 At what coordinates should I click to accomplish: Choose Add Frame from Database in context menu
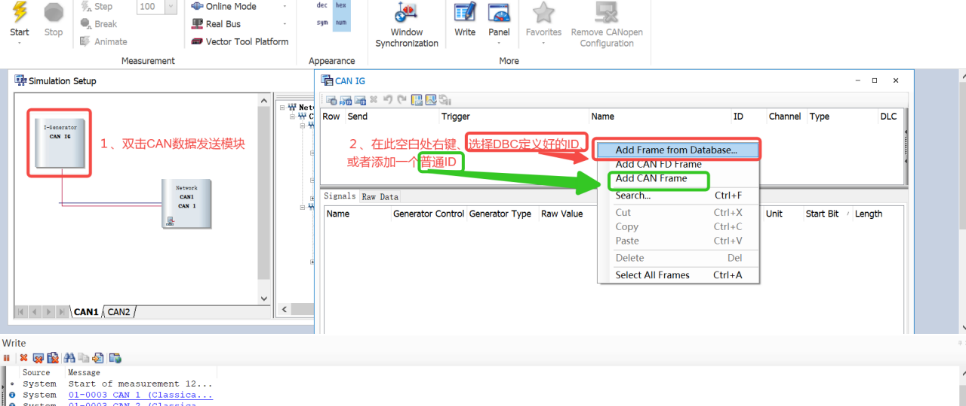(x=677, y=150)
